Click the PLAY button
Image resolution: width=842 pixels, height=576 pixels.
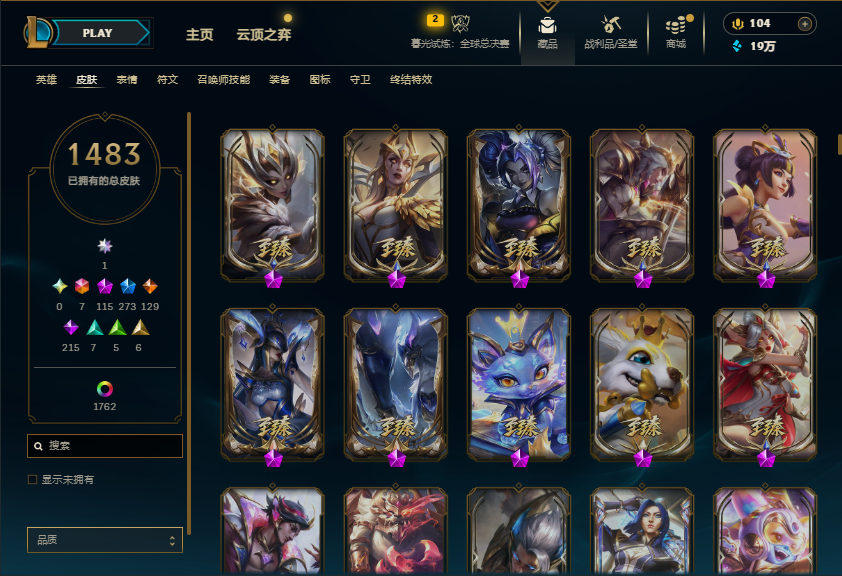click(x=100, y=33)
